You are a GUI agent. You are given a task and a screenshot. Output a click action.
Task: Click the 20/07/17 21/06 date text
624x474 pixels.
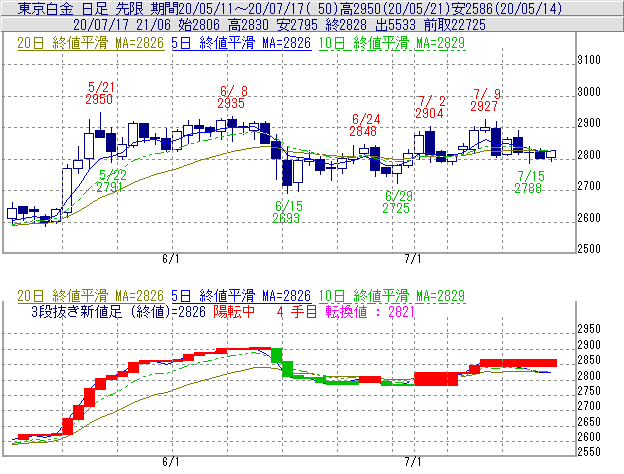(122, 25)
